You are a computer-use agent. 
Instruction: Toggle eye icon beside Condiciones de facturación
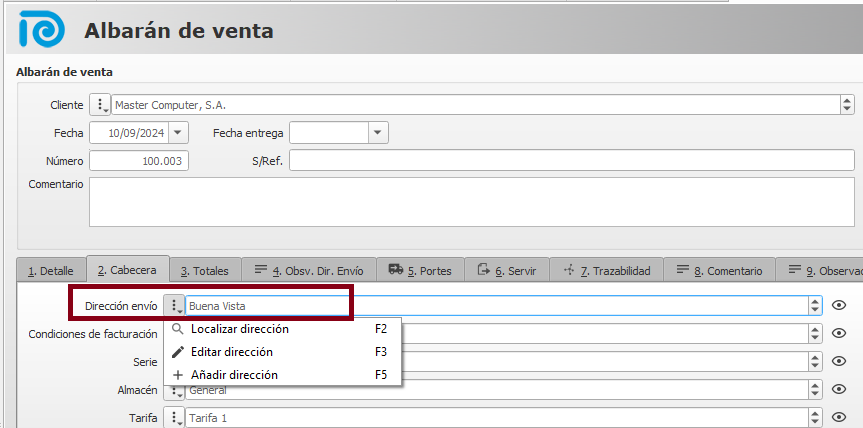839,334
